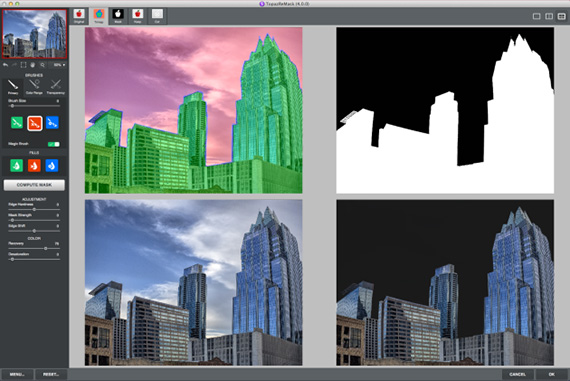Switch to single view layout
Screen dimensions: 570x381
click(x=536, y=16)
